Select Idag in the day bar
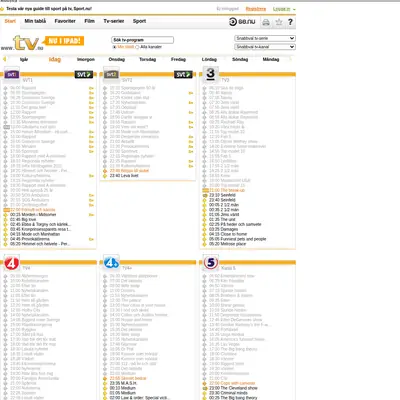 click(x=55, y=59)
